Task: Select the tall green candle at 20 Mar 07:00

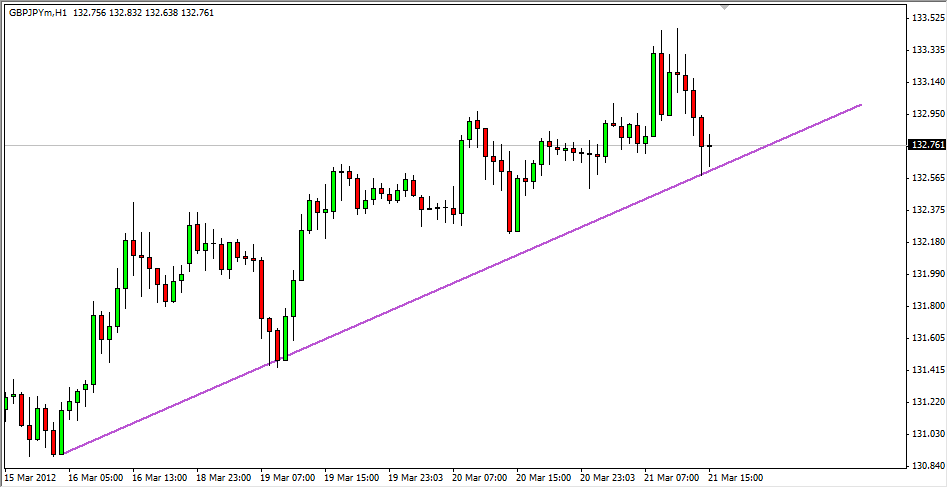Action: (462, 177)
